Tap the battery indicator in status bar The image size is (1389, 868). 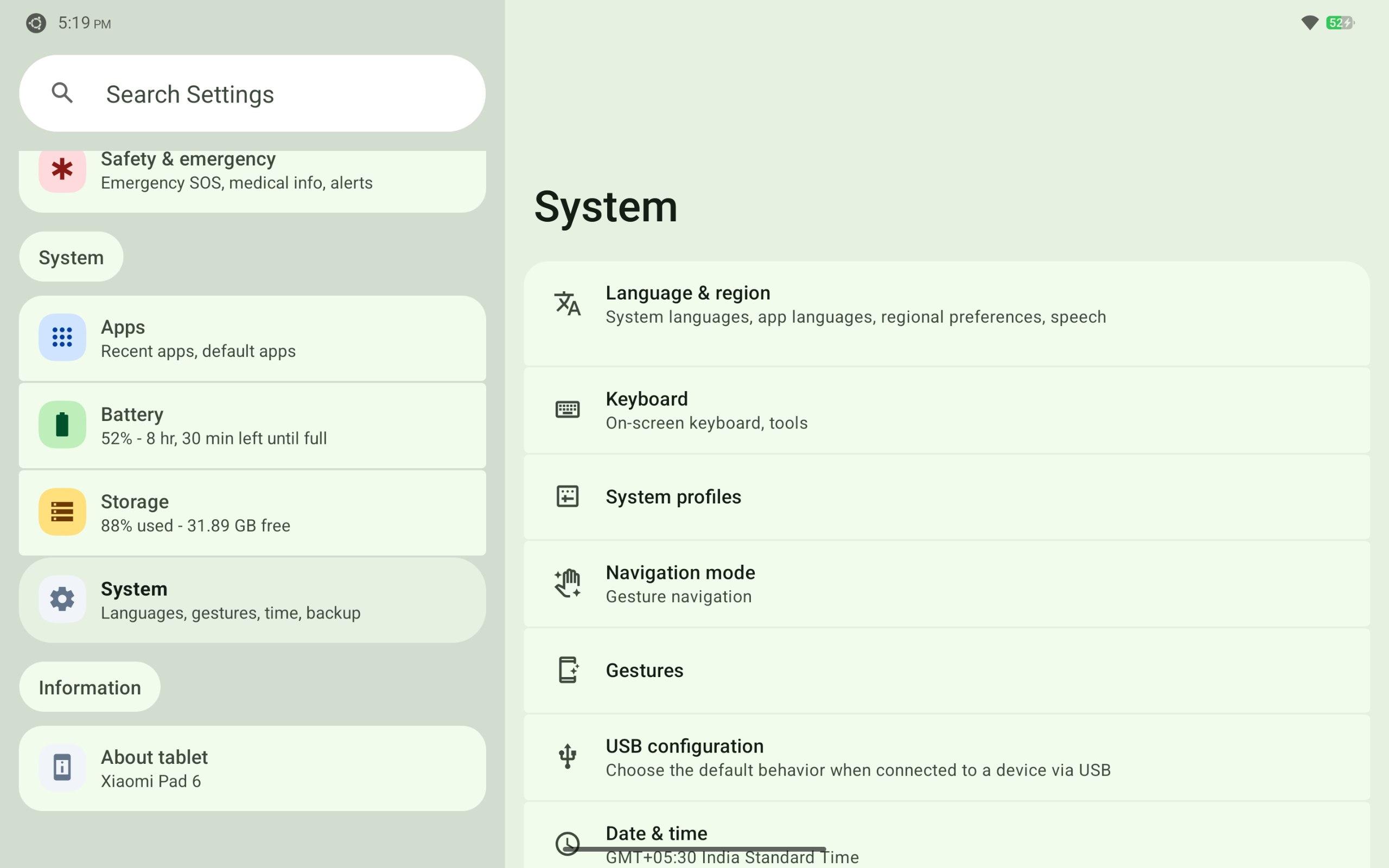1340,23
